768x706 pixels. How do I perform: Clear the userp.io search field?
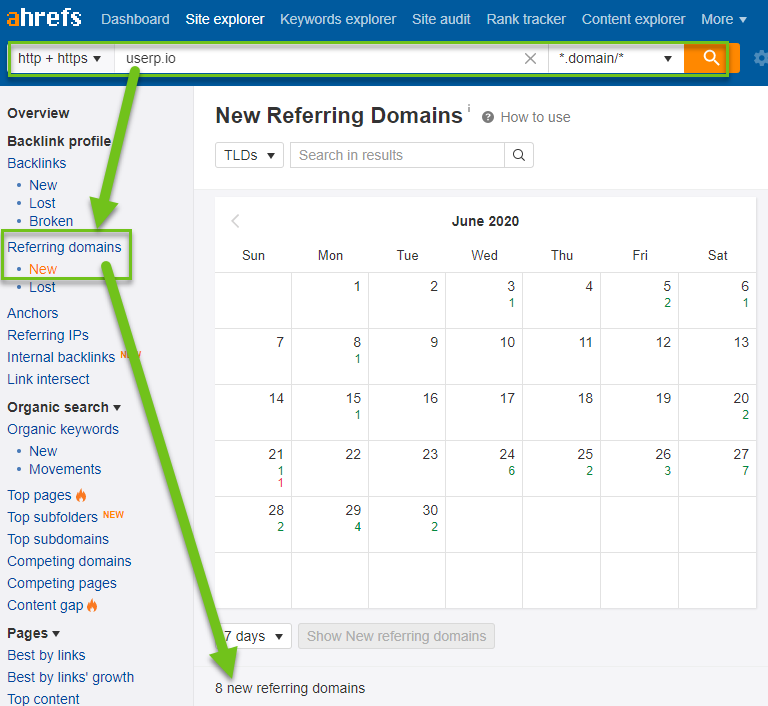pyautogui.click(x=531, y=59)
